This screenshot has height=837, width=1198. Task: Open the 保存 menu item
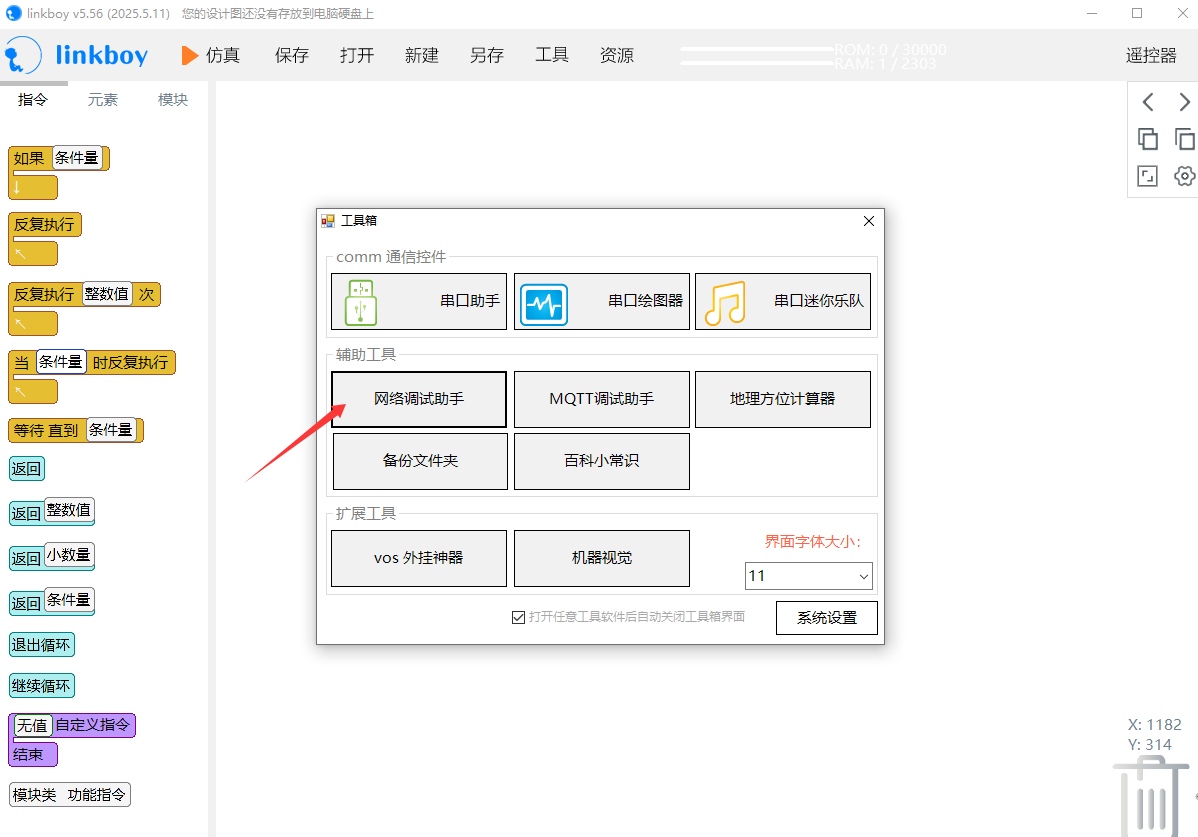pyautogui.click(x=292, y=55)
